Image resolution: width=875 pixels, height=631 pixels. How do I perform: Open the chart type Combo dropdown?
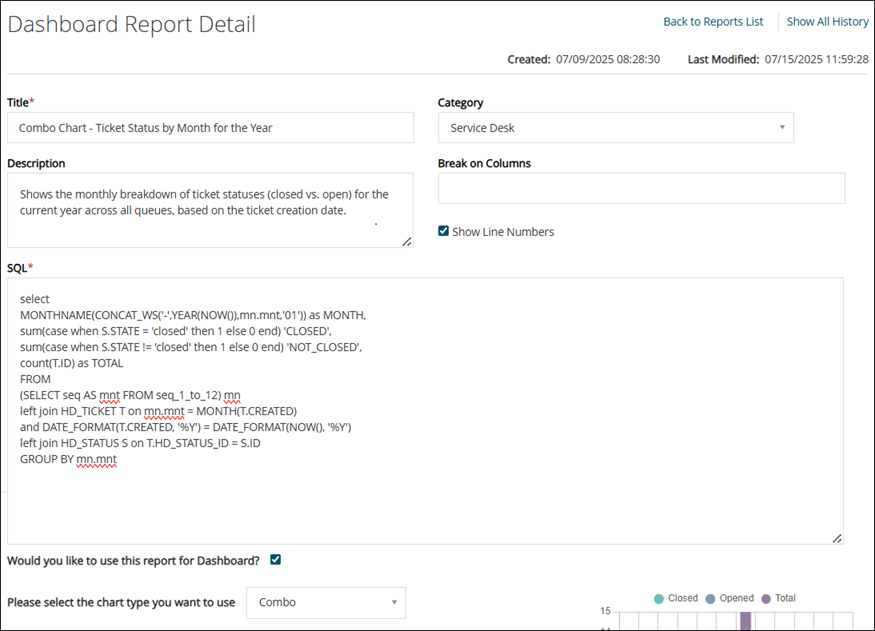point(325,602)
